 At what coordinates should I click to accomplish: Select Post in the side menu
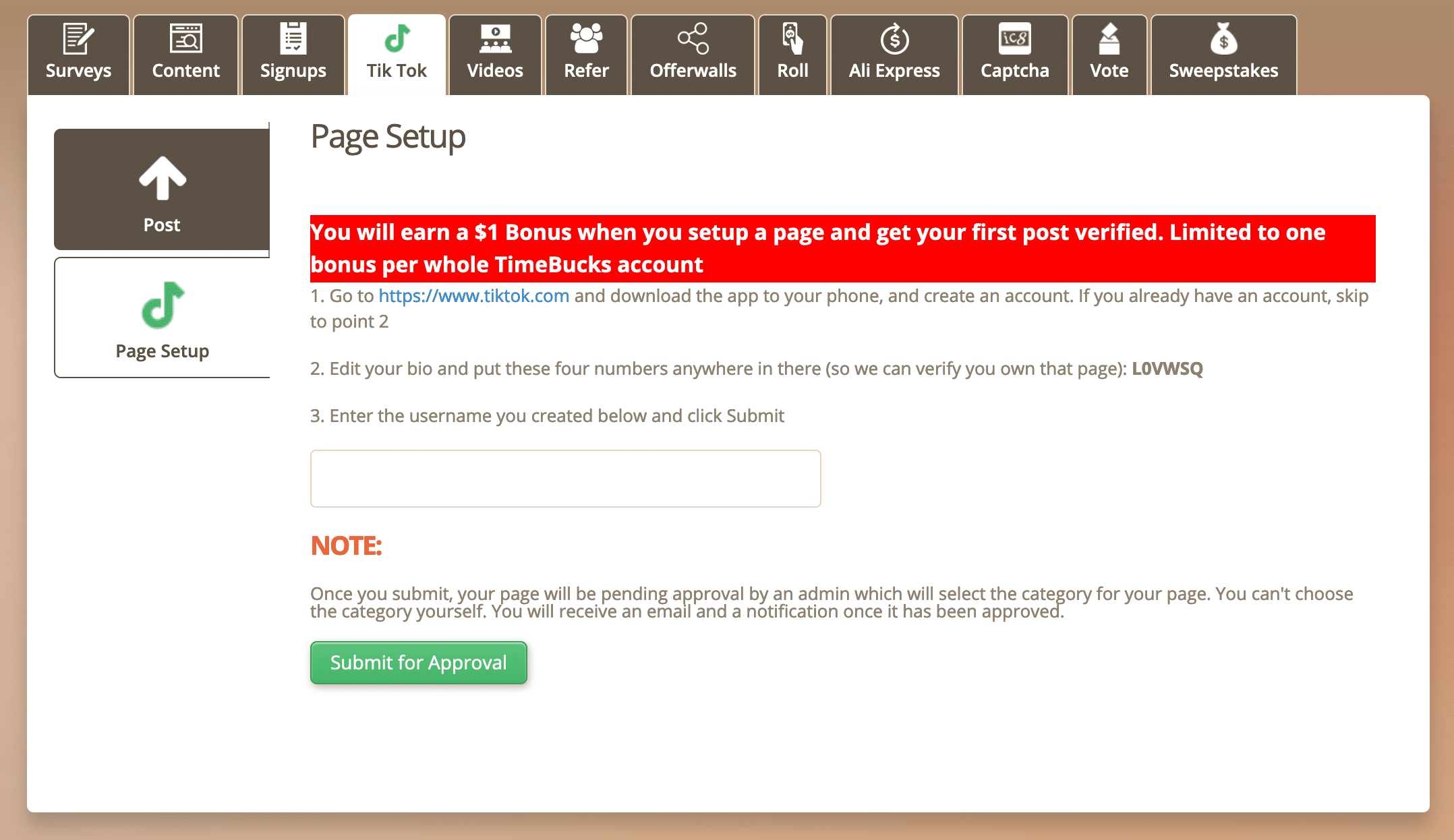[x=162, y=189]
